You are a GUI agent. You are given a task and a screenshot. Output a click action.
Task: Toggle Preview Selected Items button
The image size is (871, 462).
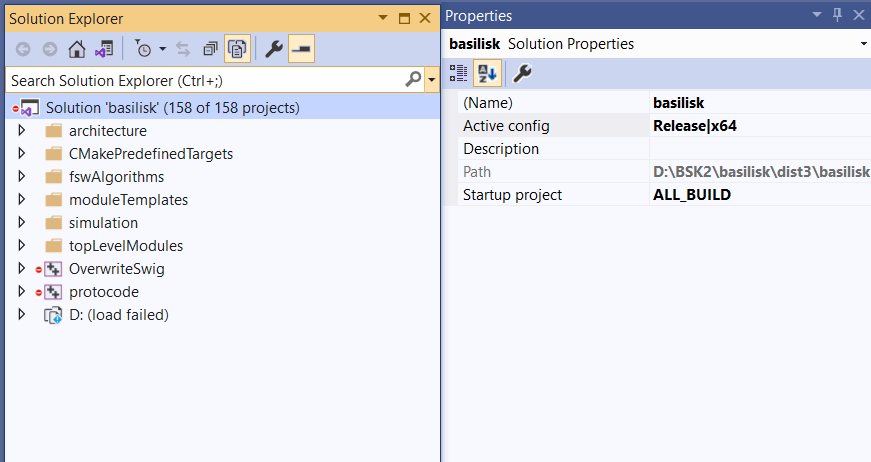point(301,48)
